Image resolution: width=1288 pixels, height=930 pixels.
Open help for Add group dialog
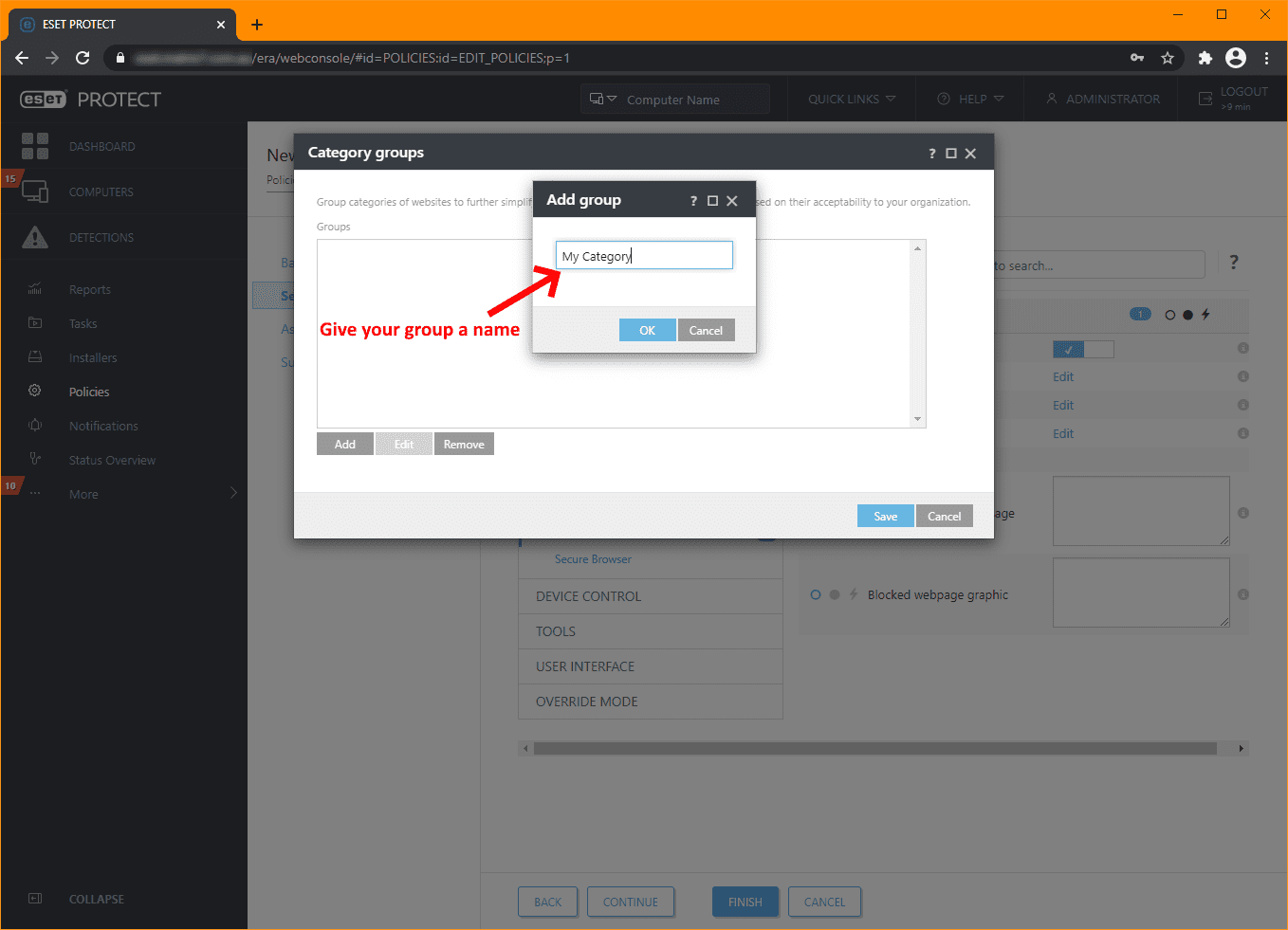[693, 201]
